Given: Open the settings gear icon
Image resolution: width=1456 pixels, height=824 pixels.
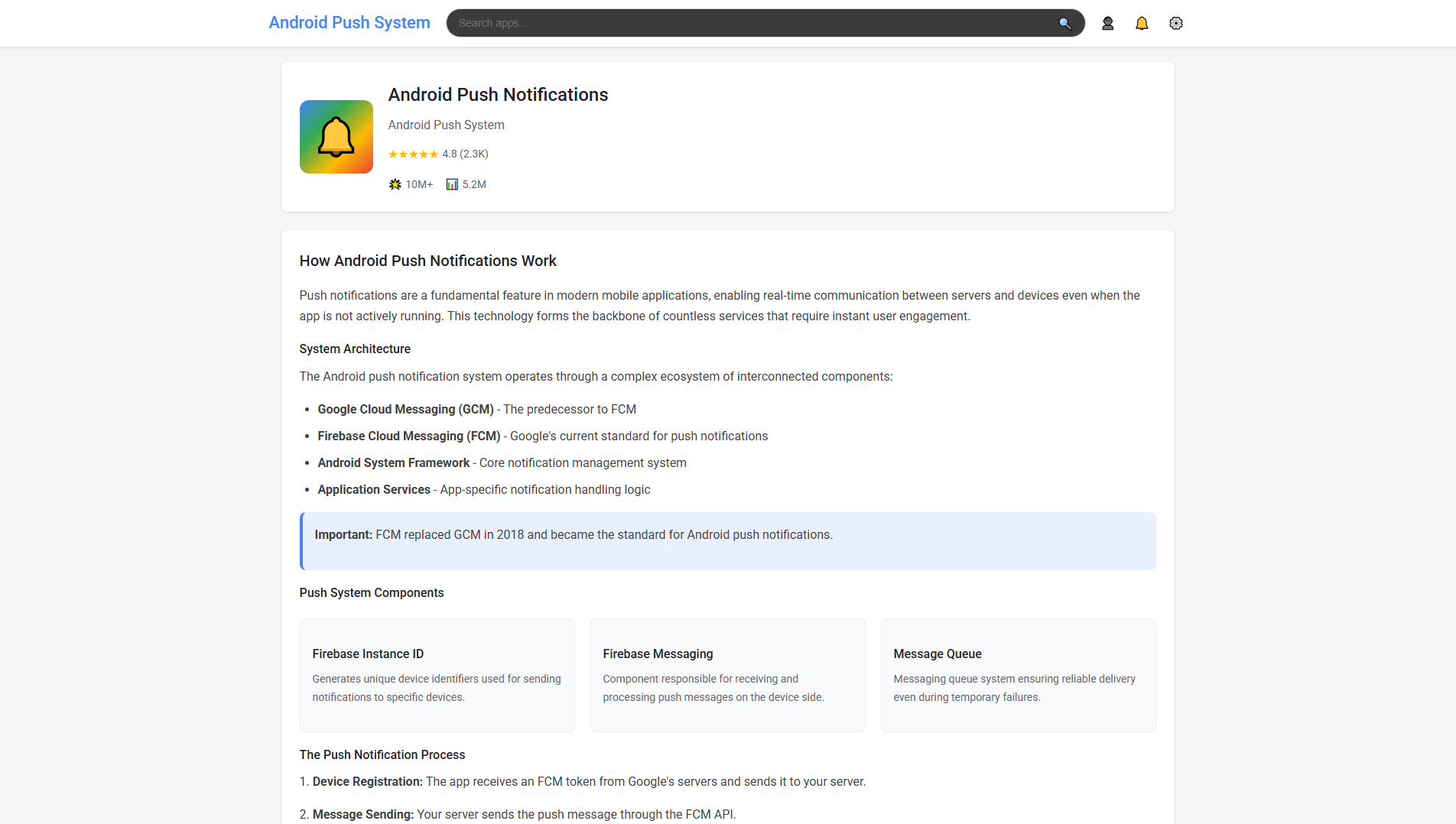Looking at the screenshot, I should tap(1176, 24).
